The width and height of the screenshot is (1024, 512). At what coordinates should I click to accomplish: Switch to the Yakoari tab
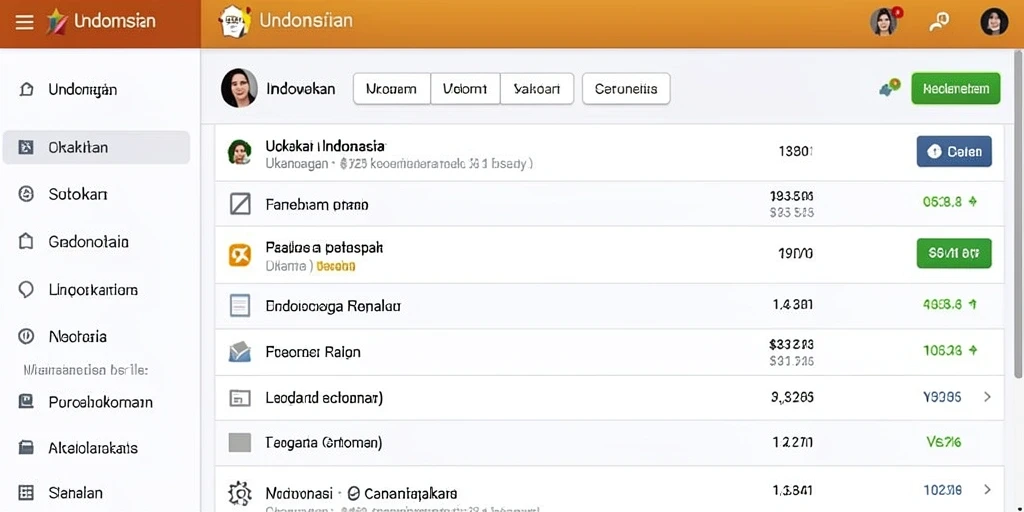[537, 89]
